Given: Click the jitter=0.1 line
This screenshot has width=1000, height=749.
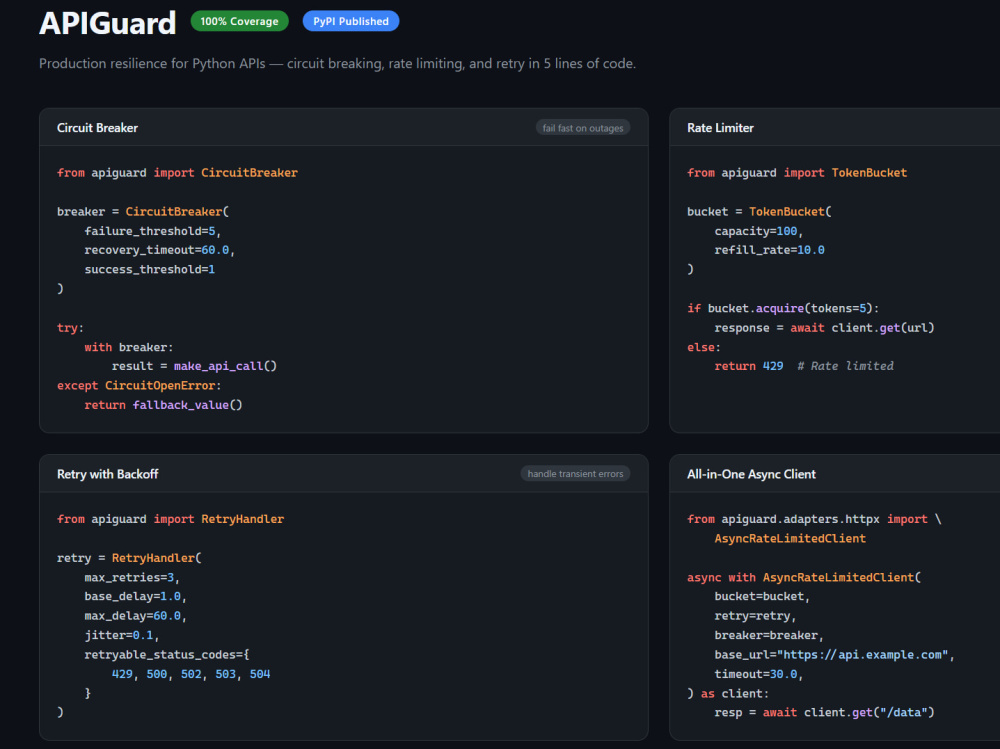Looking at the screenshot, I should coord(121,635).
